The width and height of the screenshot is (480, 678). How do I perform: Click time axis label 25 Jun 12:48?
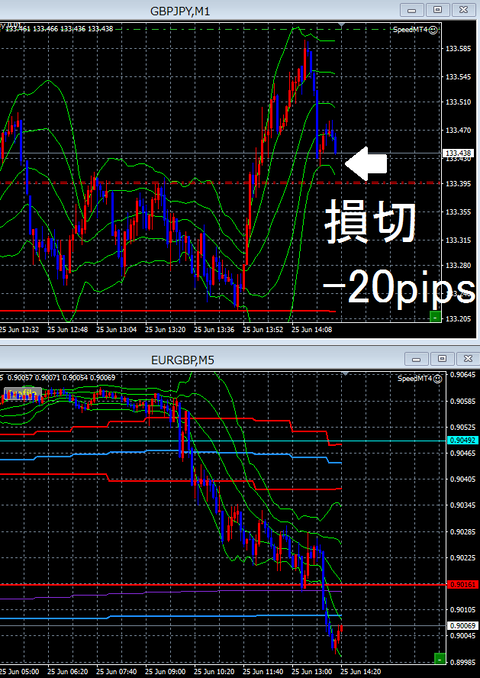click(67, 329)
